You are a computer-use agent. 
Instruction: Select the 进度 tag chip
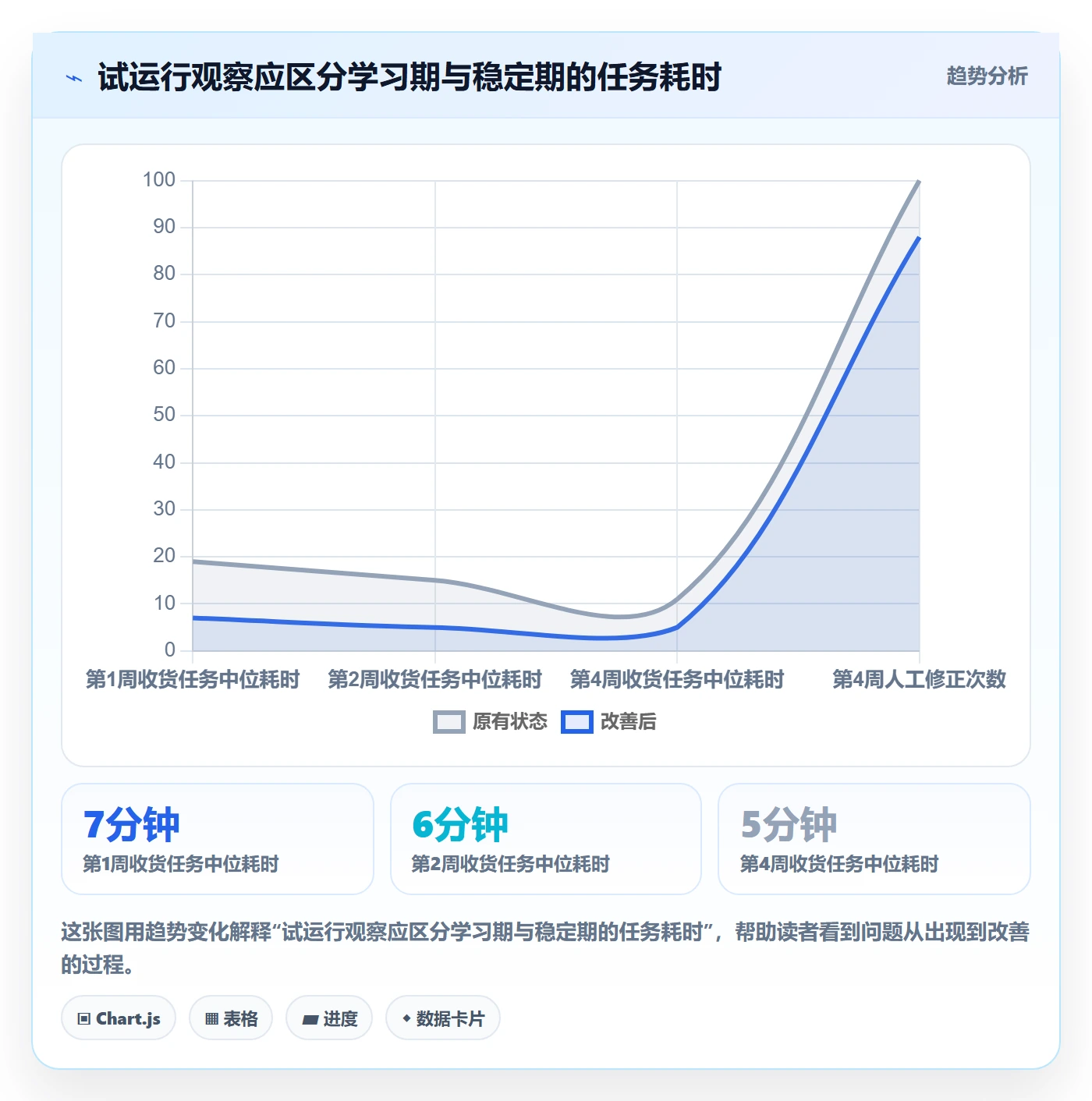(x=329, y=1018)
